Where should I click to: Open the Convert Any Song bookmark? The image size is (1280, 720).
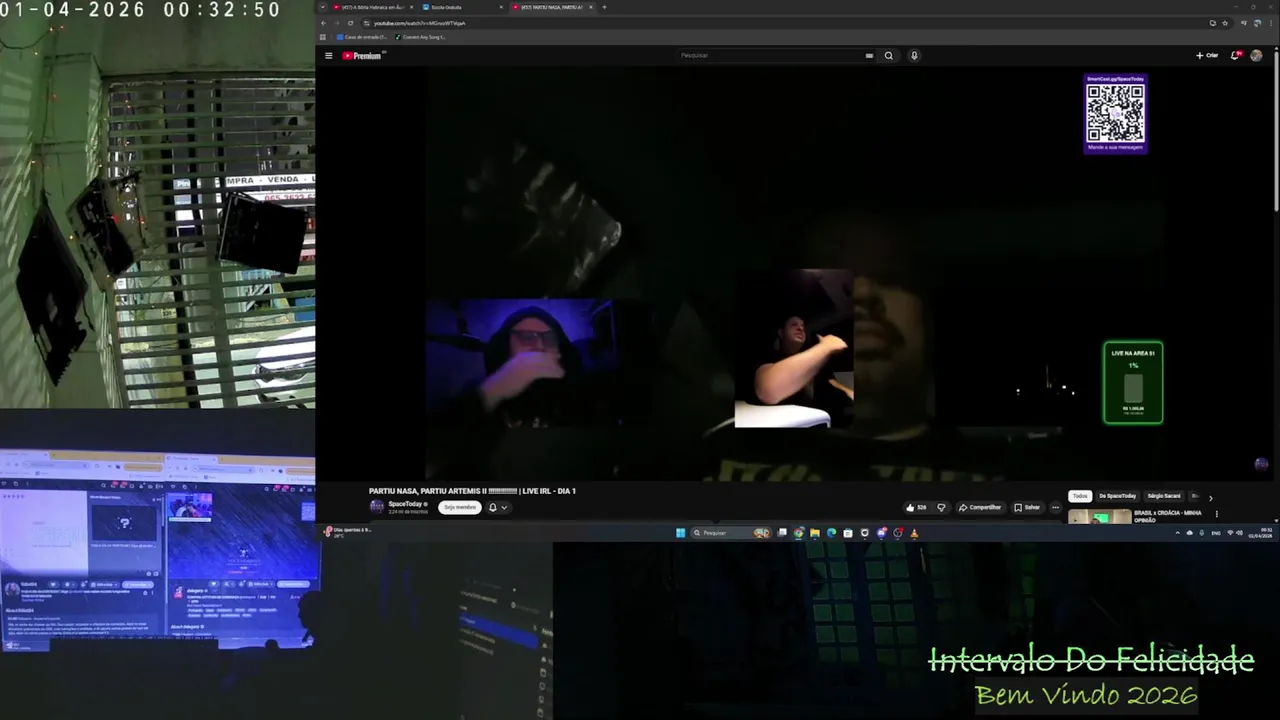(420, 37)
